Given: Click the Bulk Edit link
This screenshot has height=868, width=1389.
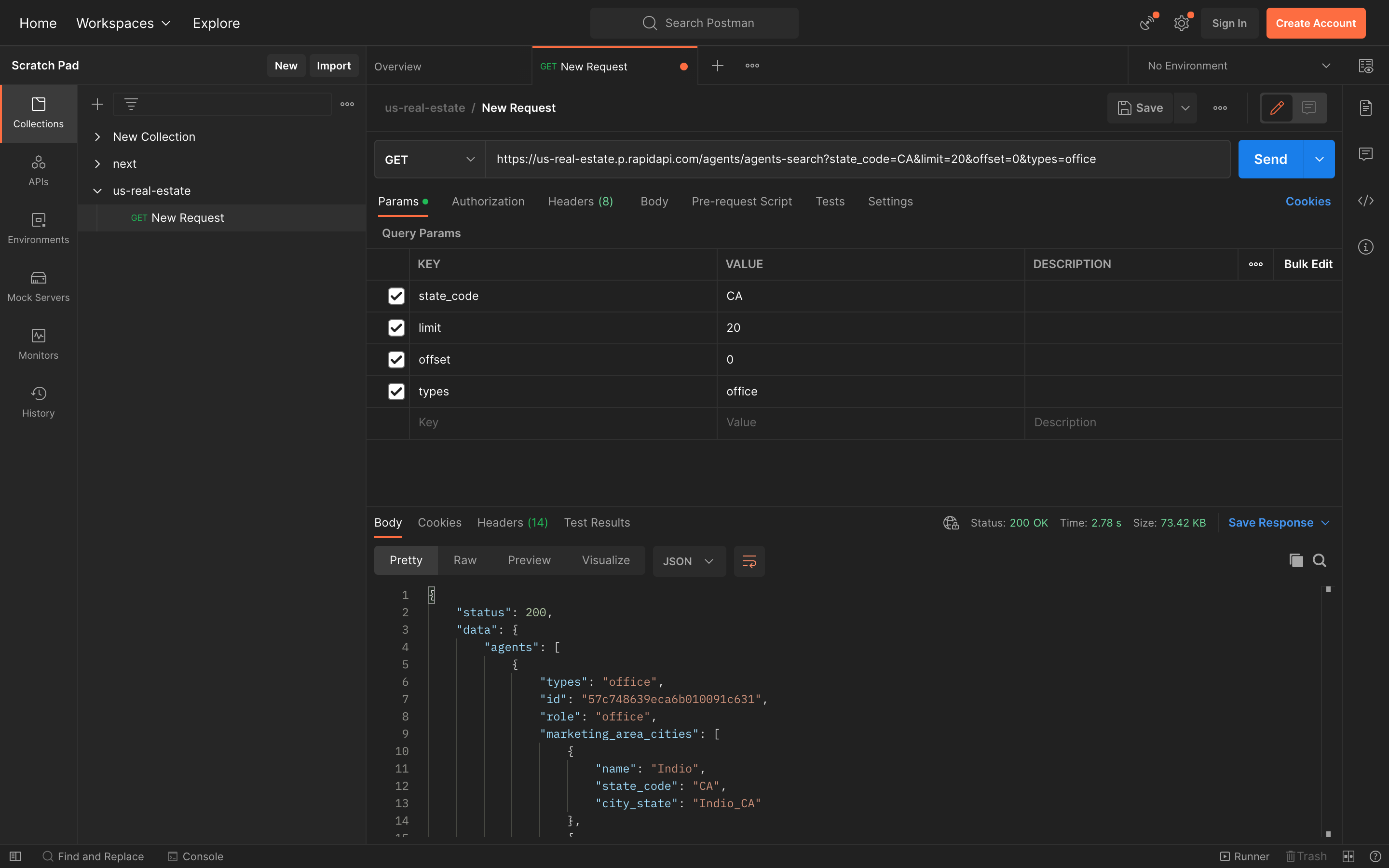Looking at the screenshot, I should (x=1307, y=264).
